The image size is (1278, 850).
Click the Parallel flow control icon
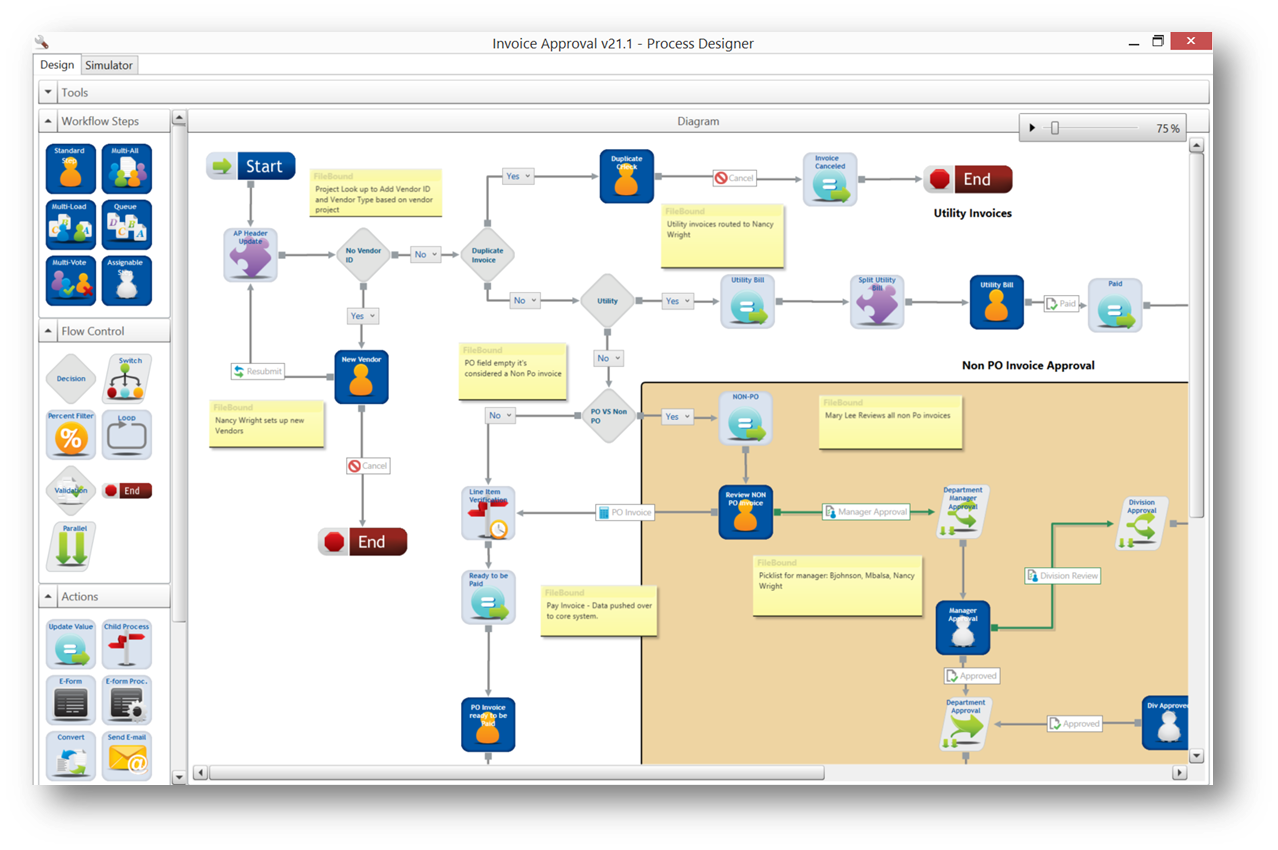point(71,545)
